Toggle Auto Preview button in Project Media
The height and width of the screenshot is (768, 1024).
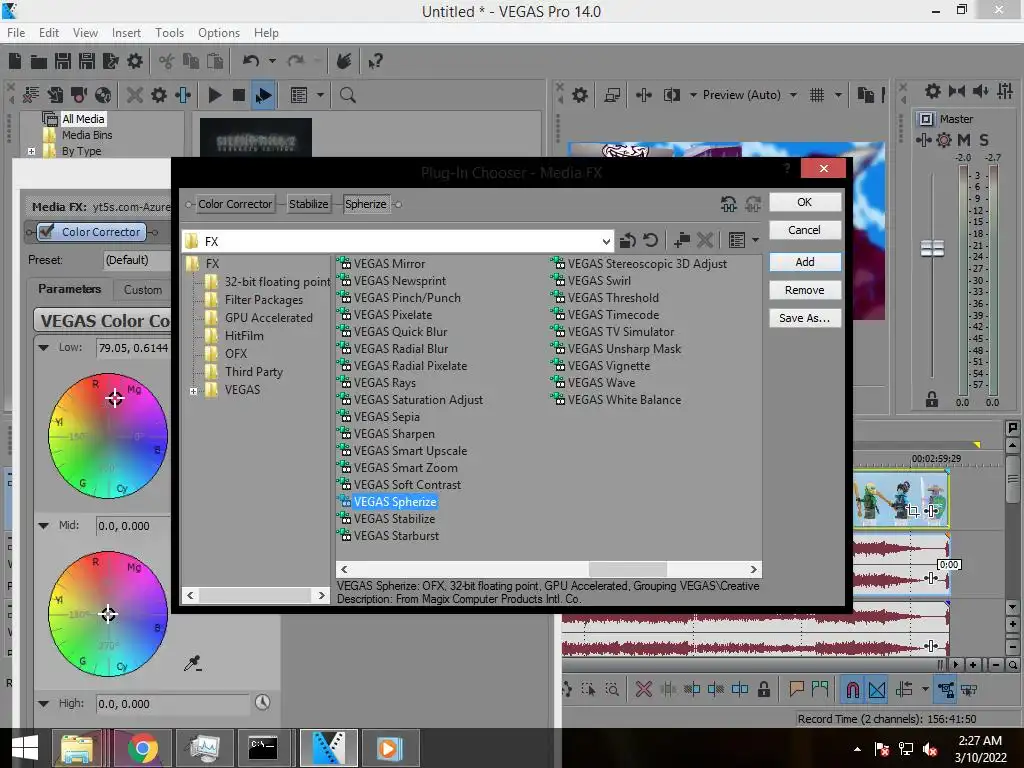tap(263, 95)
